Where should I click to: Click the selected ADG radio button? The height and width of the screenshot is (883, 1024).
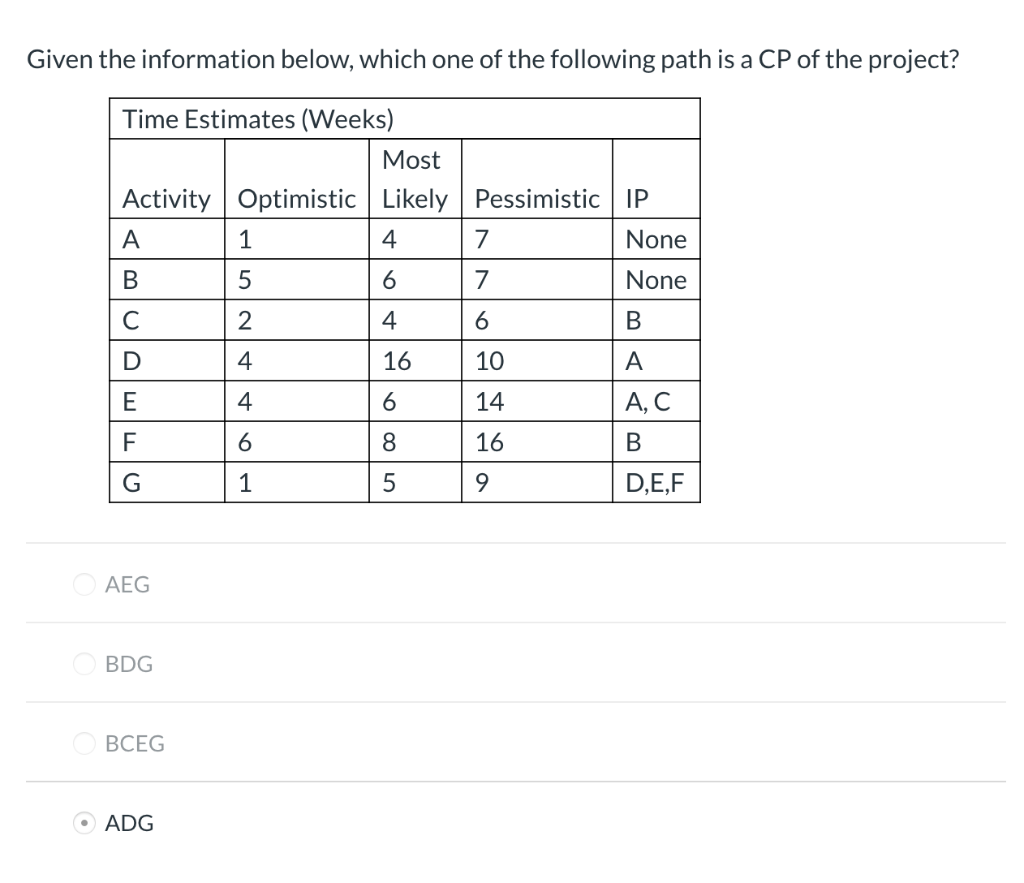(84, 823)
